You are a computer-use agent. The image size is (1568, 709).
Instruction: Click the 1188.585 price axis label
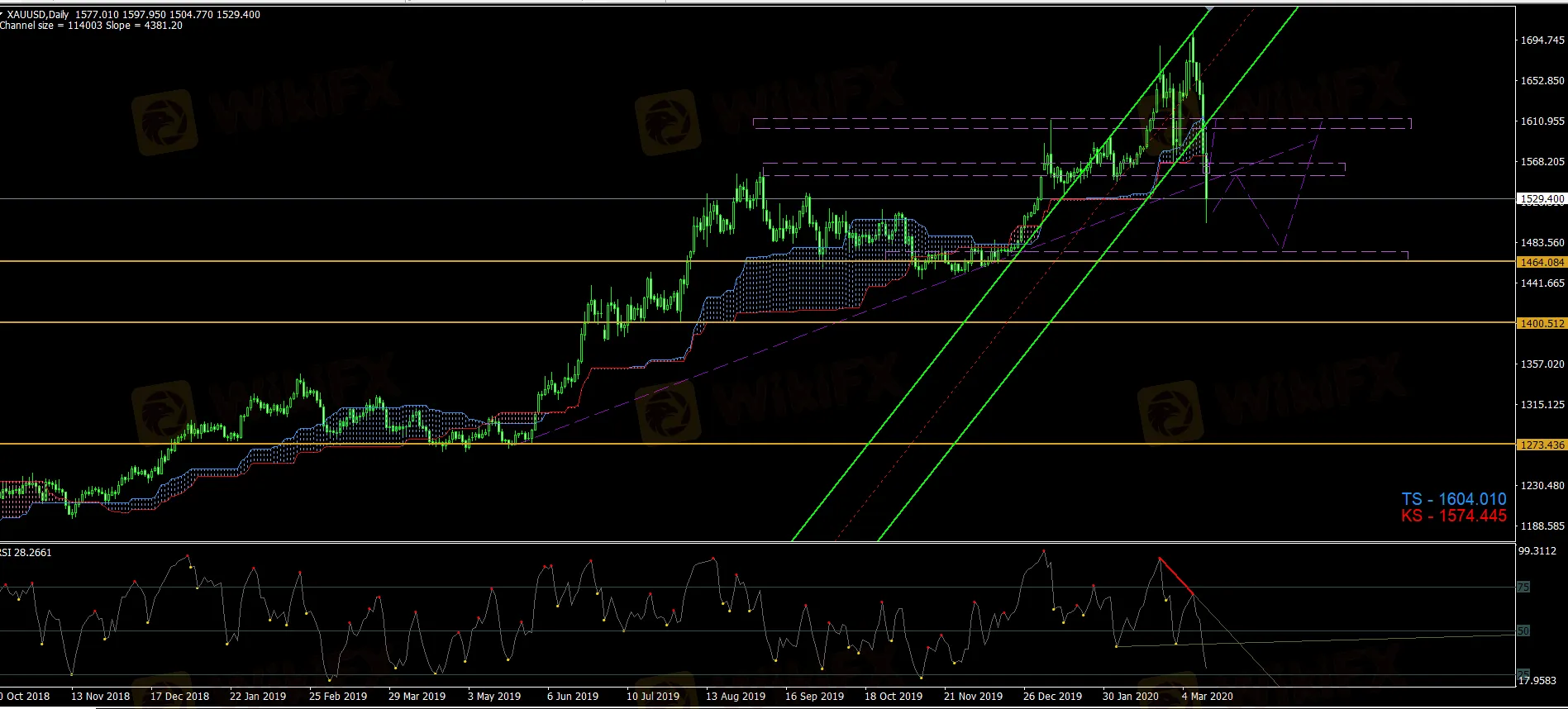pos(1542,526)
